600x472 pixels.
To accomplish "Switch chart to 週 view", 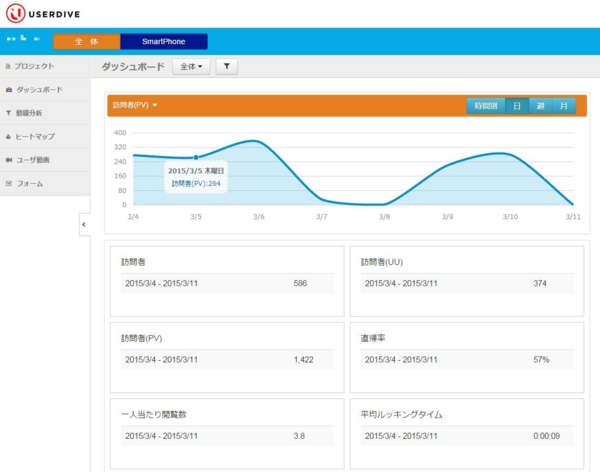I will point(541,106).
